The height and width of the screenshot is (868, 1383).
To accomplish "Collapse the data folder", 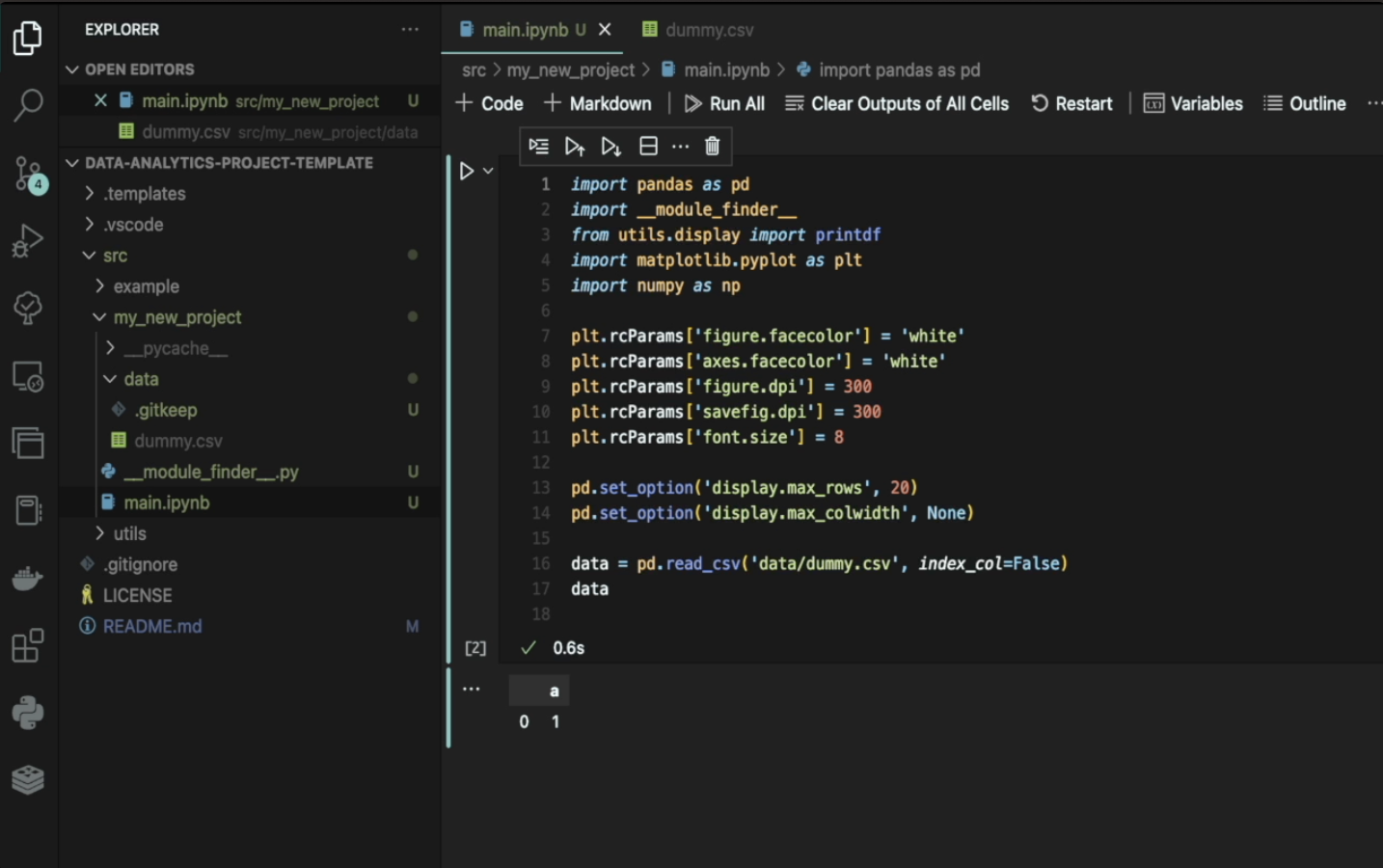I will click(x=142, y=378).
